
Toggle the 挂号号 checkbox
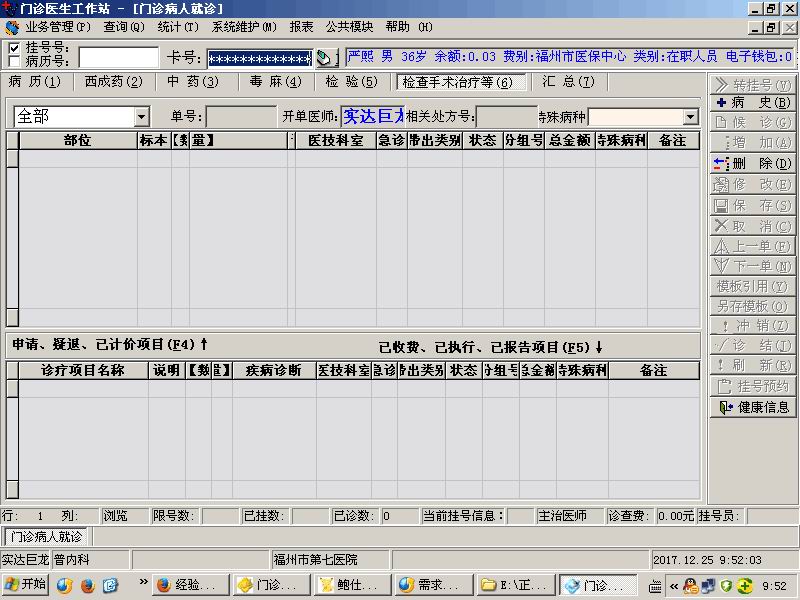[x=14, y=47]
